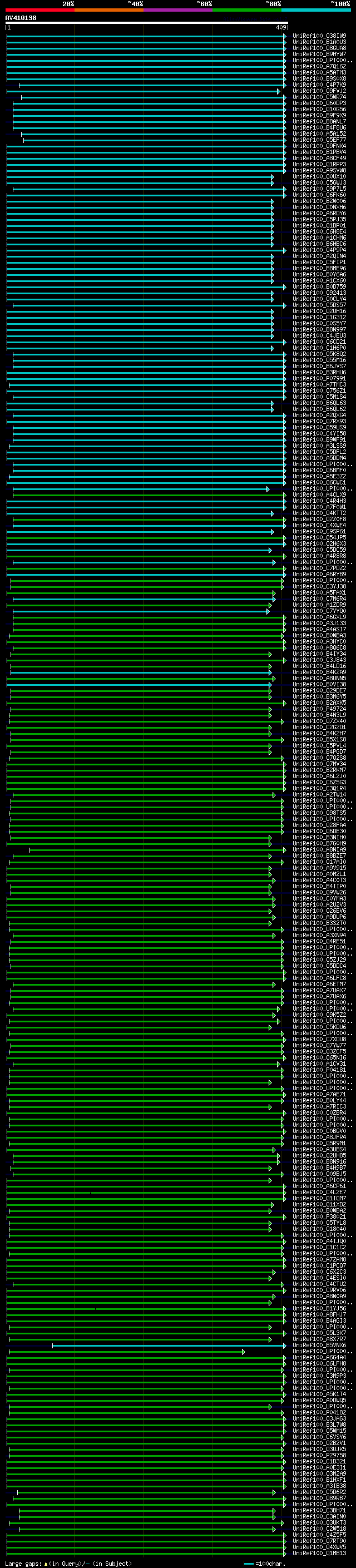Select hit label UniRef100_Q4KTT2
356x1568 pixels.
[x=319, y=513]
